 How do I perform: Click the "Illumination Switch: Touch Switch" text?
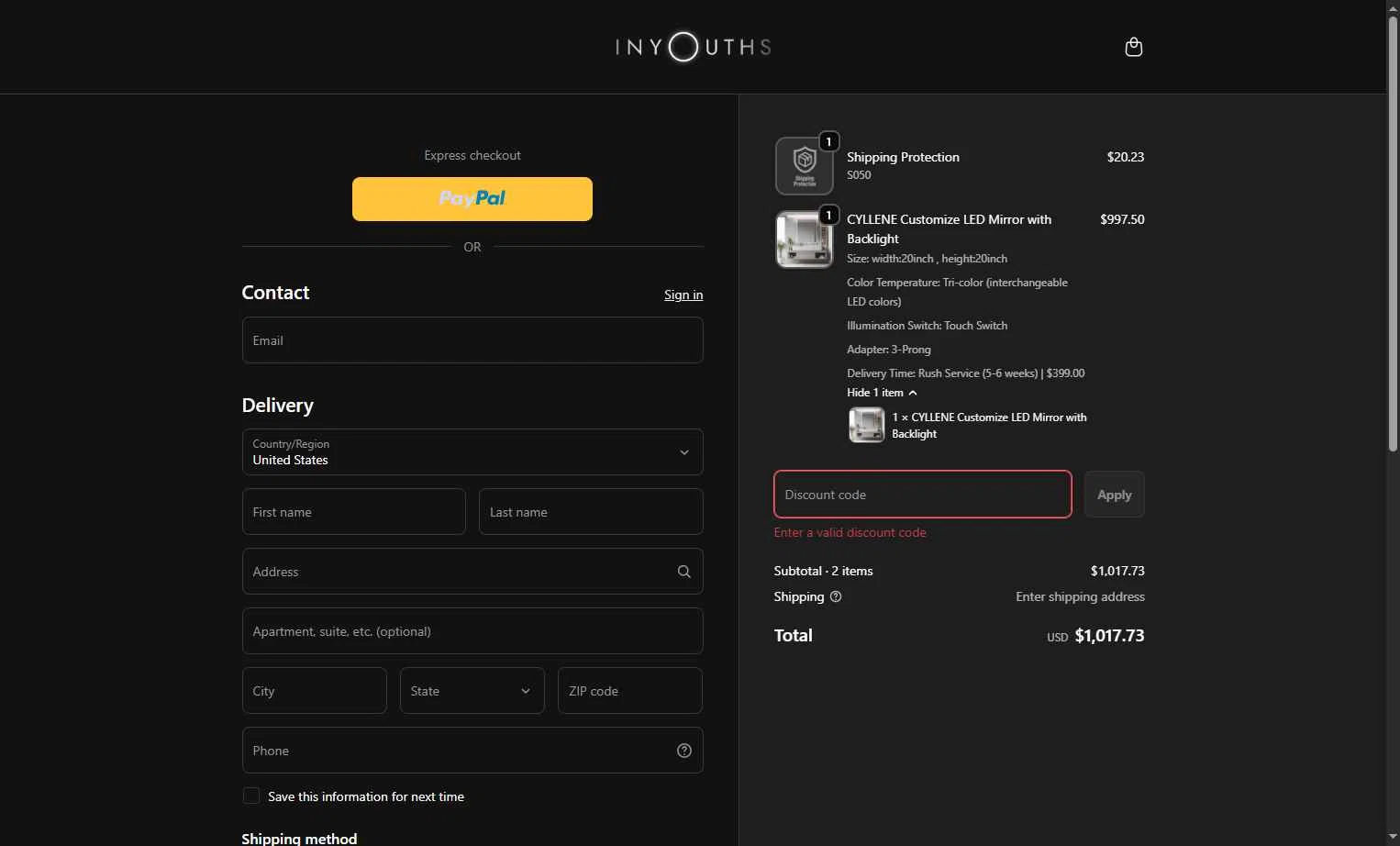[x=927, y=326]
